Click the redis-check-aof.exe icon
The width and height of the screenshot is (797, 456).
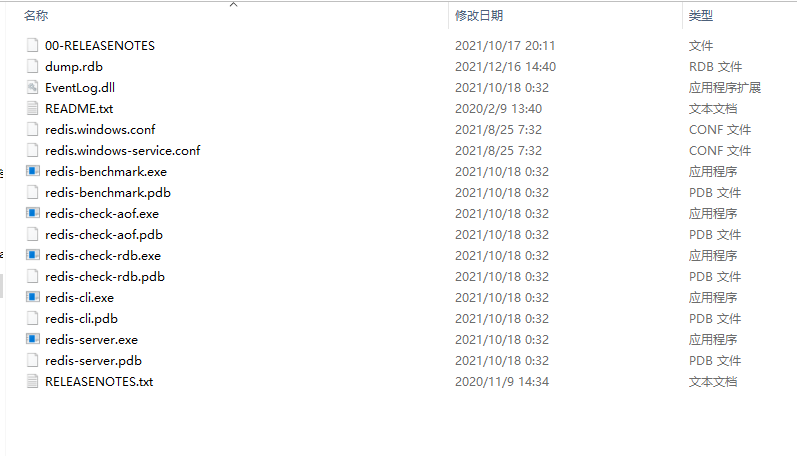click(x=33, y=213)
